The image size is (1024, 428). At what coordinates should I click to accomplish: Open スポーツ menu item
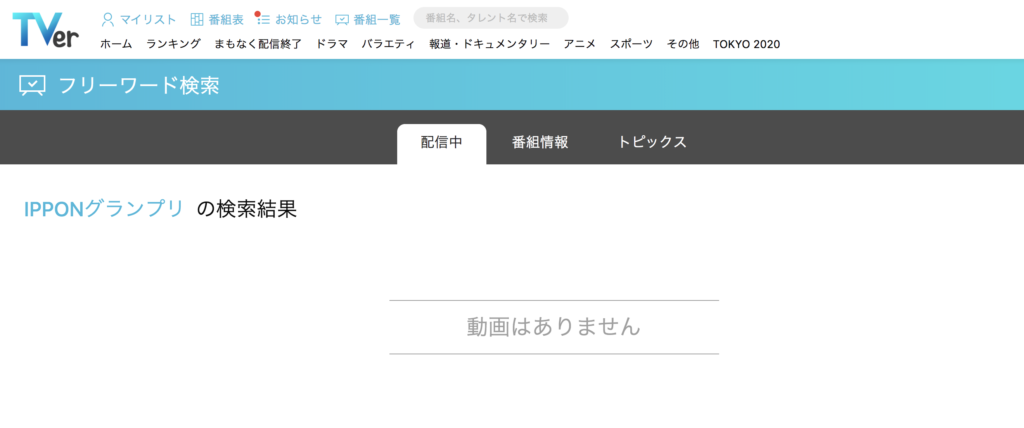(632, 44)
